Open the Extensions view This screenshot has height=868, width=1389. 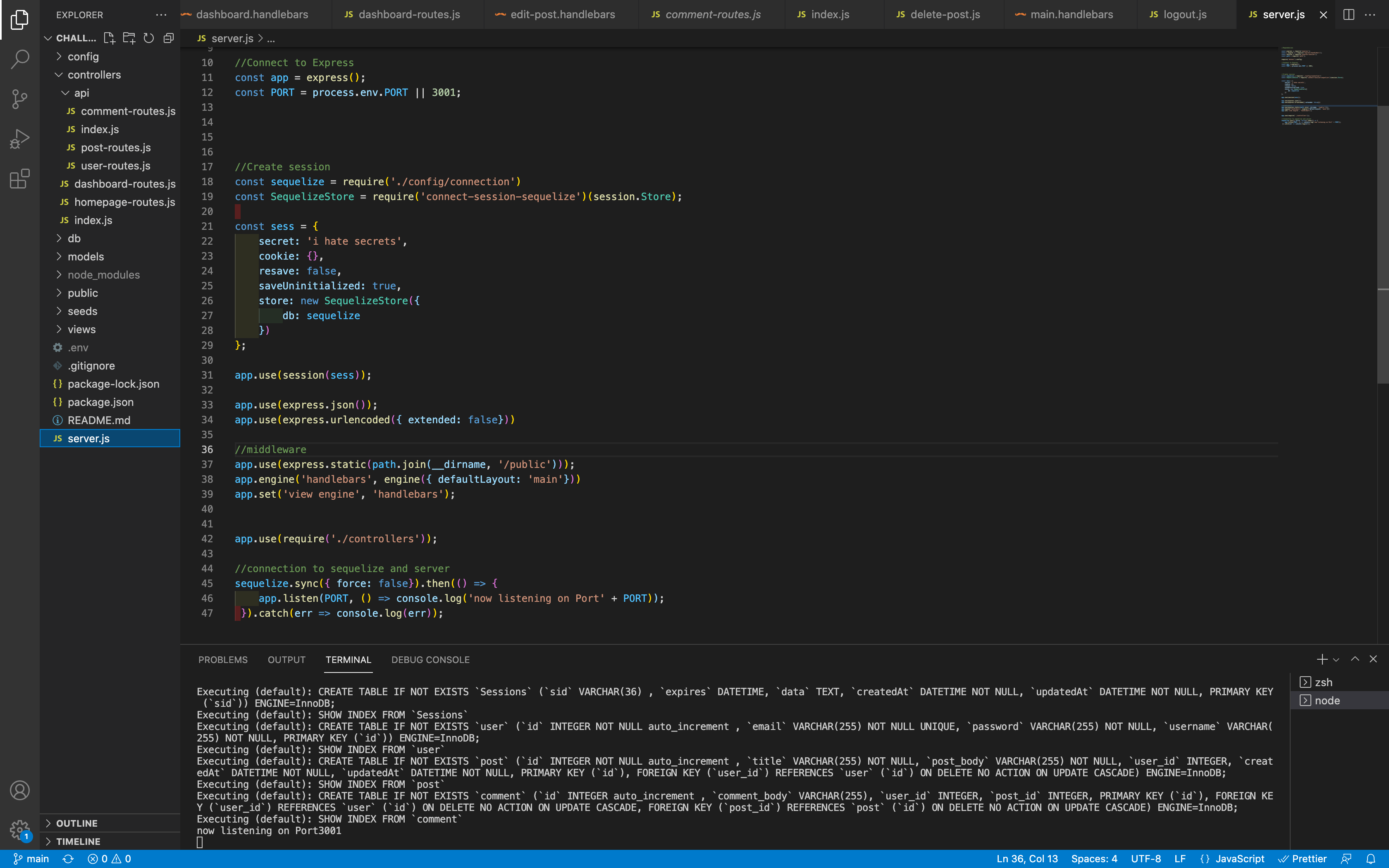[x=19, y=178]
